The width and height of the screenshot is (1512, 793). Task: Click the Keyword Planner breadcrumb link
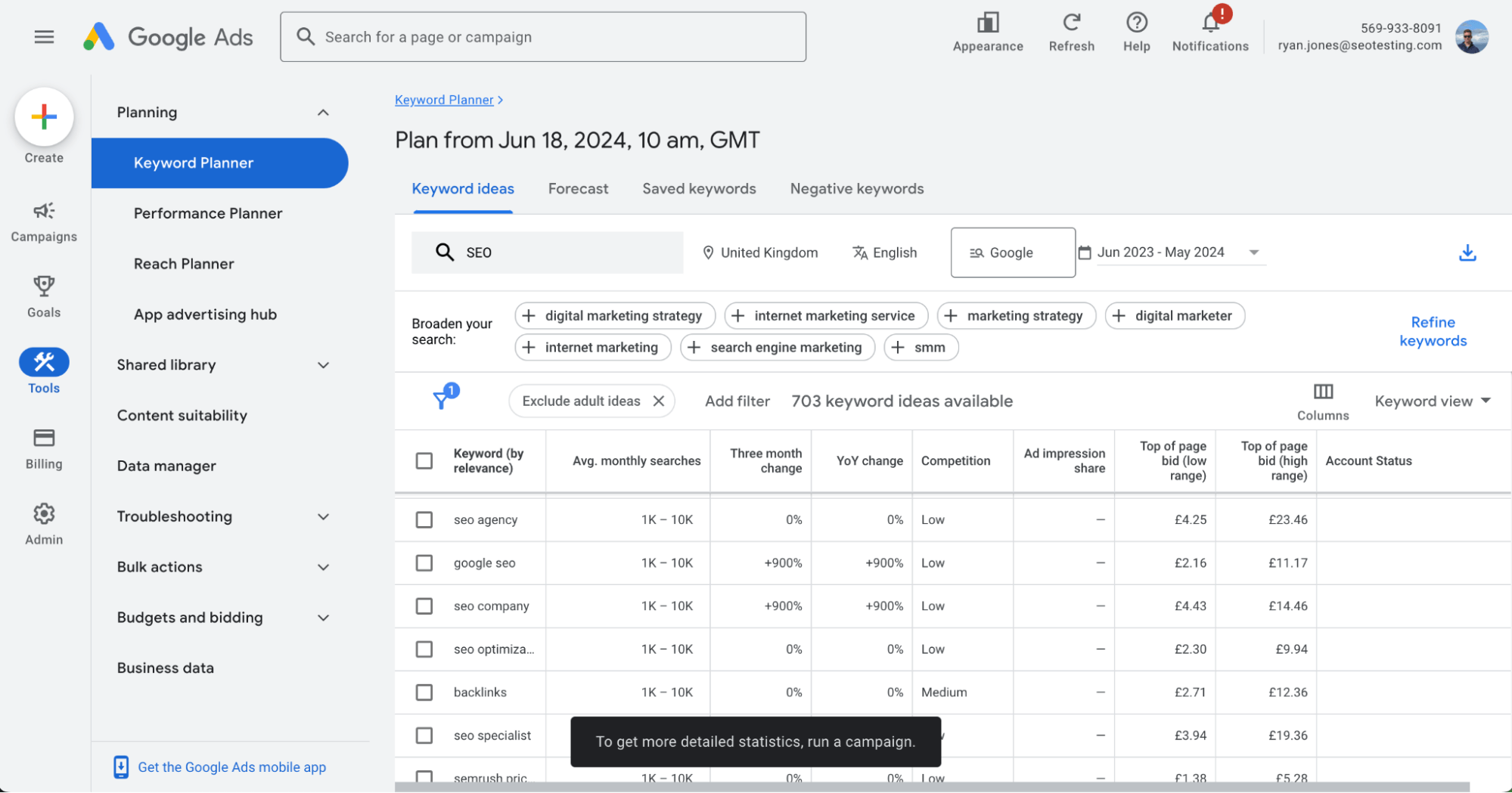[444, 100]
